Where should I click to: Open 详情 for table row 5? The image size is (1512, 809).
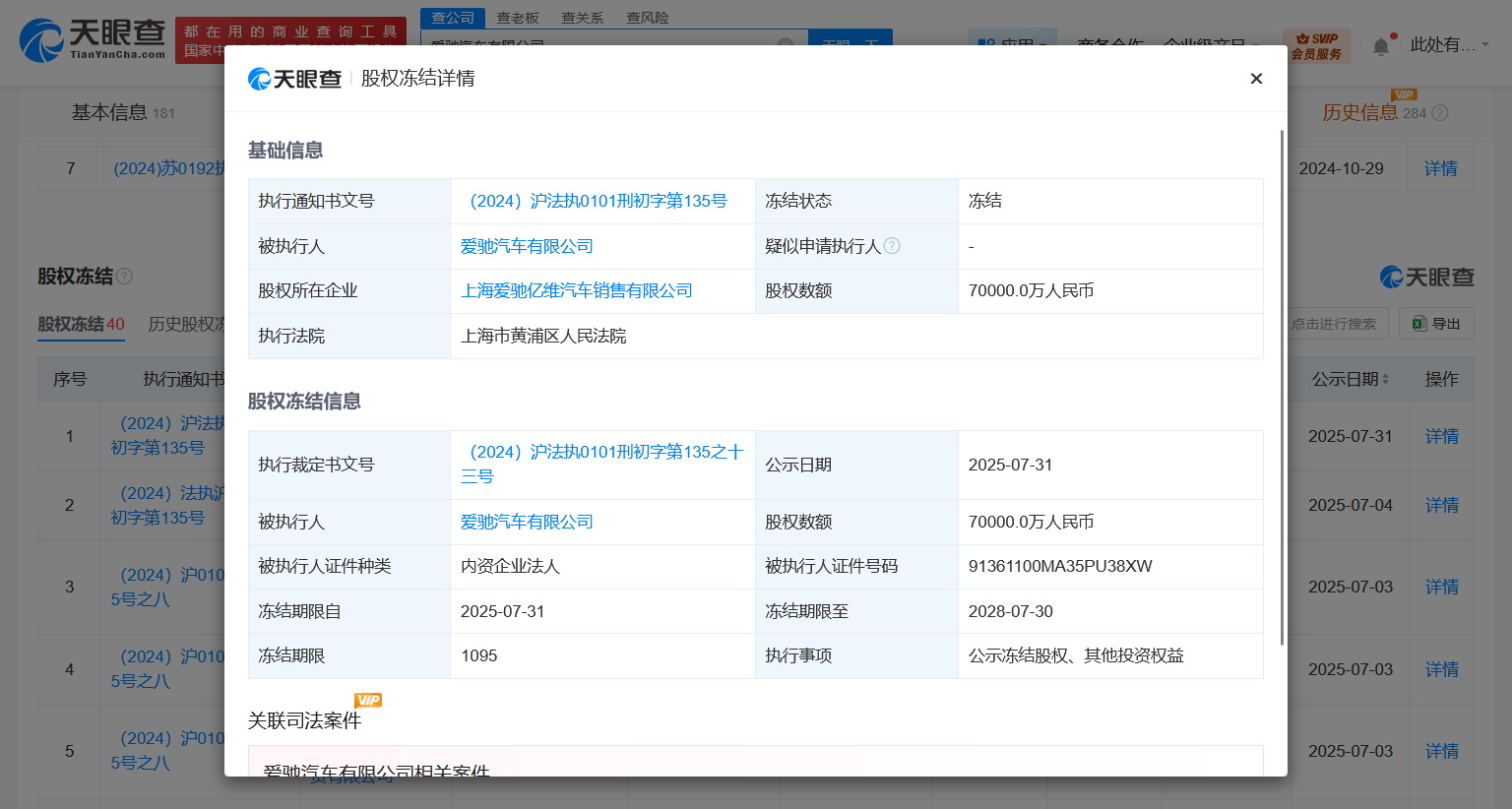1441,751
